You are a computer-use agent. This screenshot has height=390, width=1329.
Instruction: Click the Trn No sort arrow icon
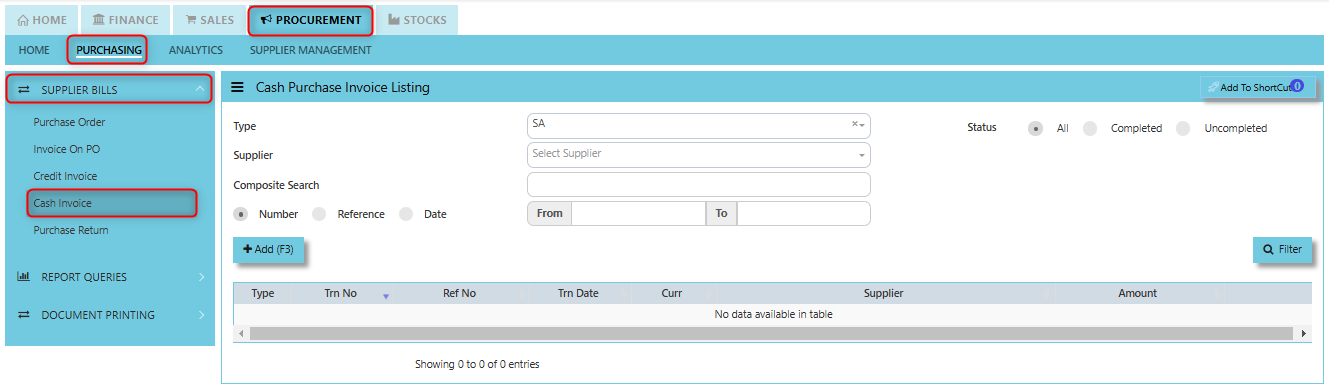386,296
